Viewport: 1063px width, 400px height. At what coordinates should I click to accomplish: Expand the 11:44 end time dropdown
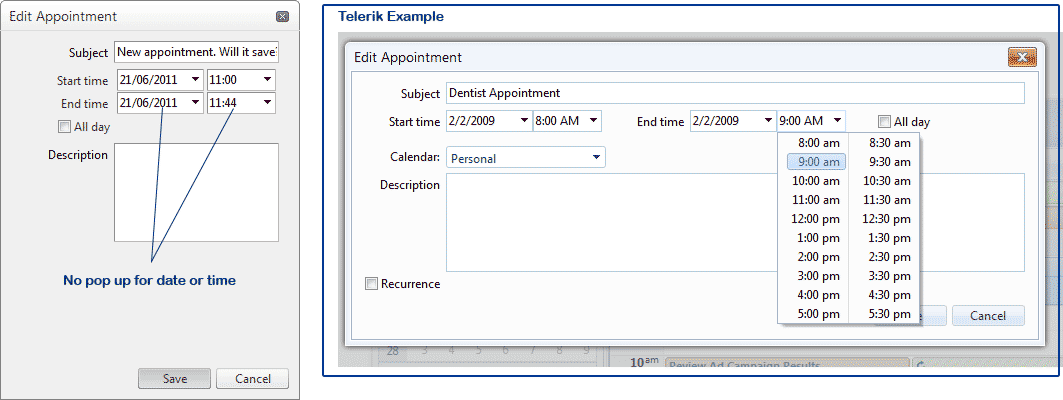[267, 103]
